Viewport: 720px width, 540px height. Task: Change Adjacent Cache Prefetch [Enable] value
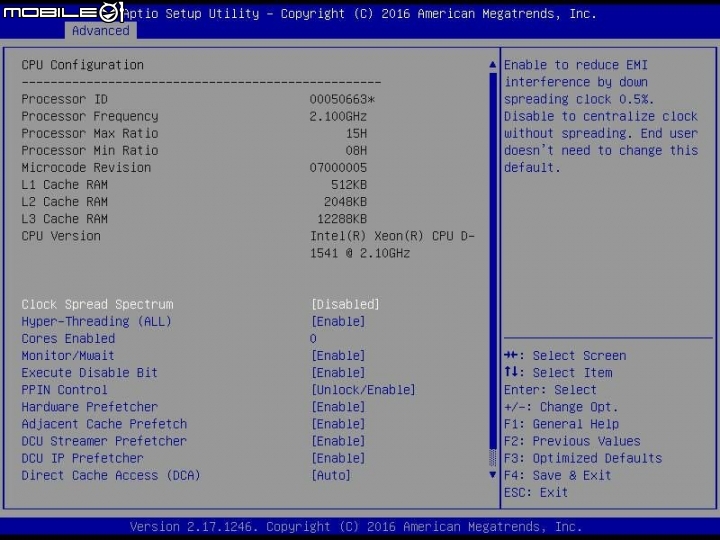tap(338, 424)
